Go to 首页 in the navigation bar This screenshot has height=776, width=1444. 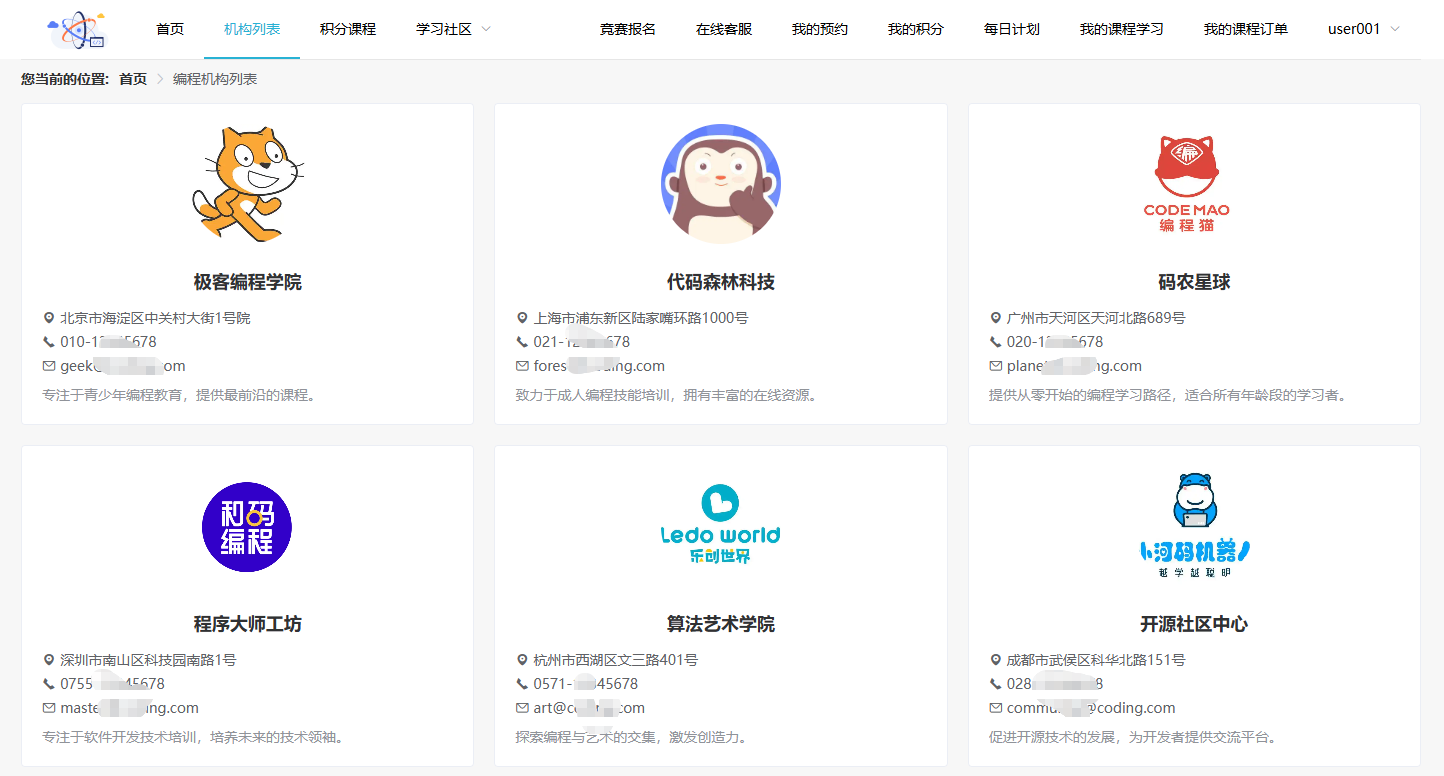[x=170, y=29]
